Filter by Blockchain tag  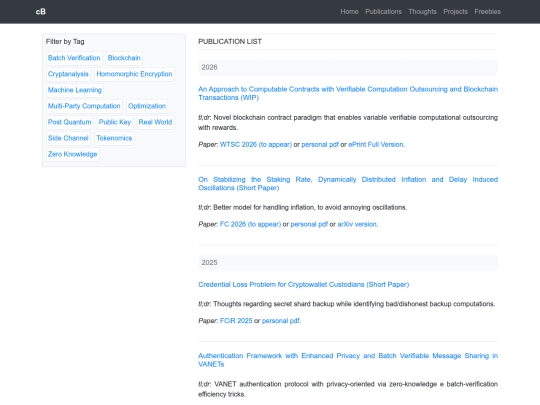click(124, 58)
